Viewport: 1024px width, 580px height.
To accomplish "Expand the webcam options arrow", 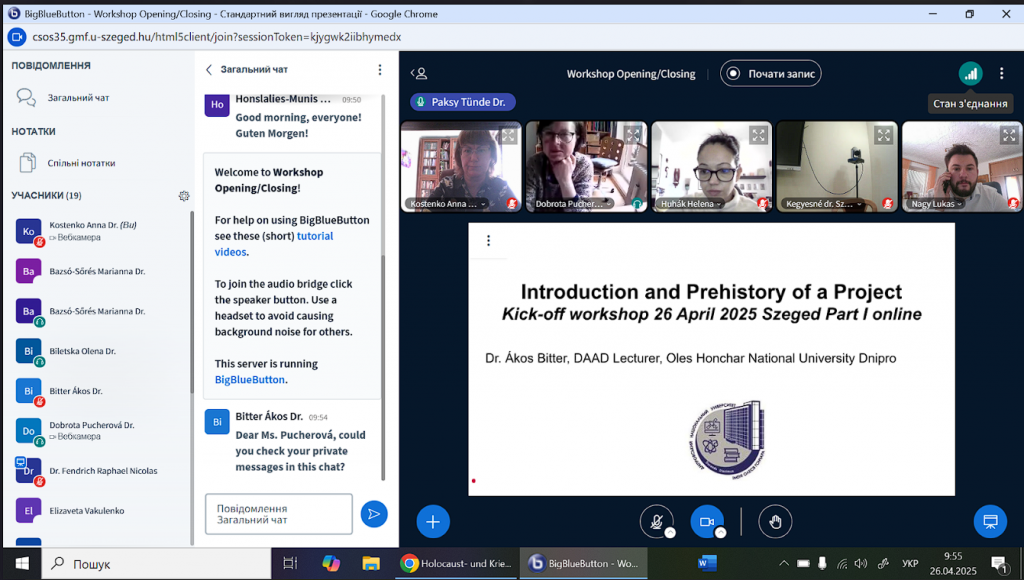I will [720, 533].
